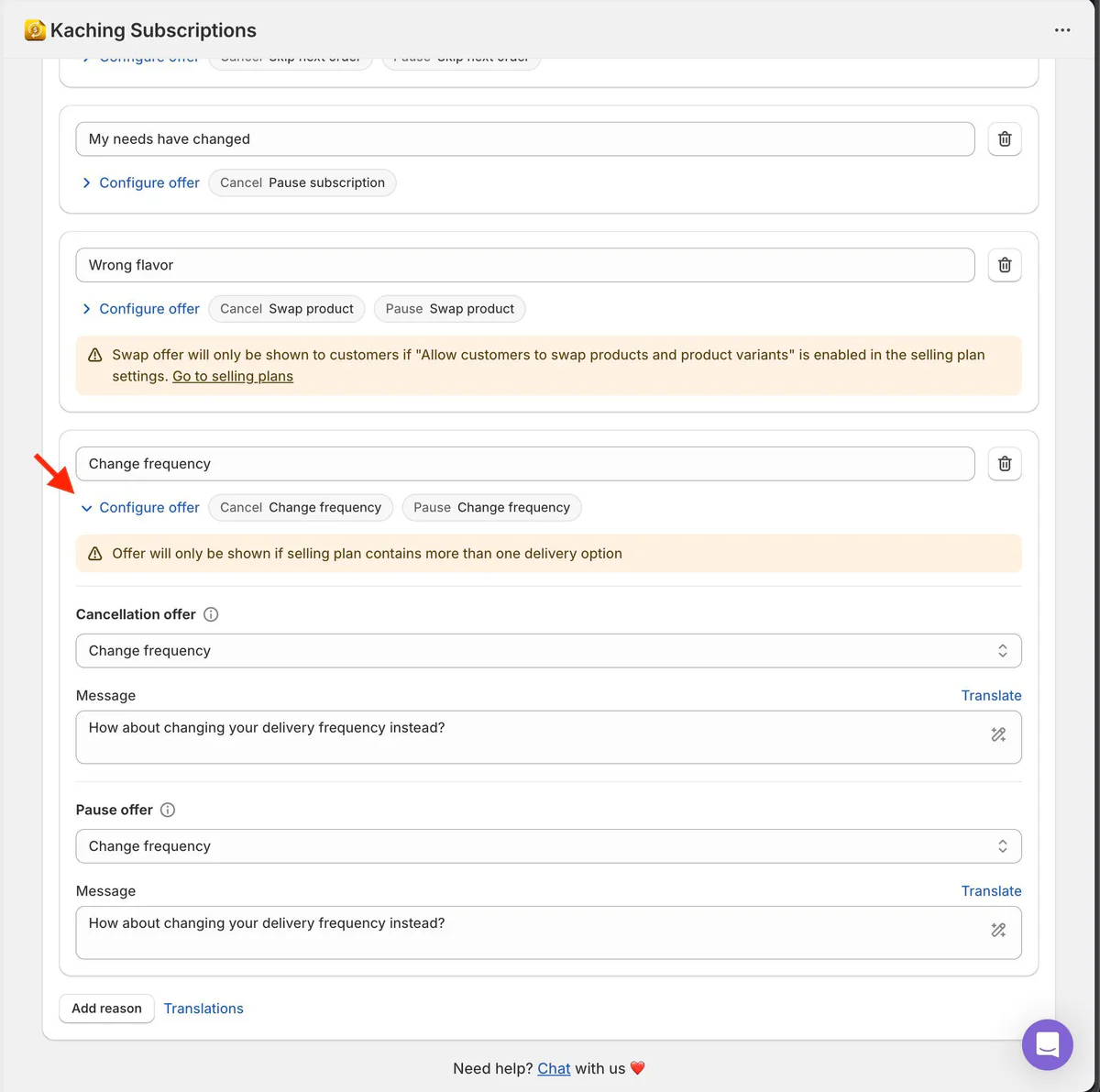Screen dimensions: 1100x1092
Task: Open the three-dot more options menu
Action: 1062,30
